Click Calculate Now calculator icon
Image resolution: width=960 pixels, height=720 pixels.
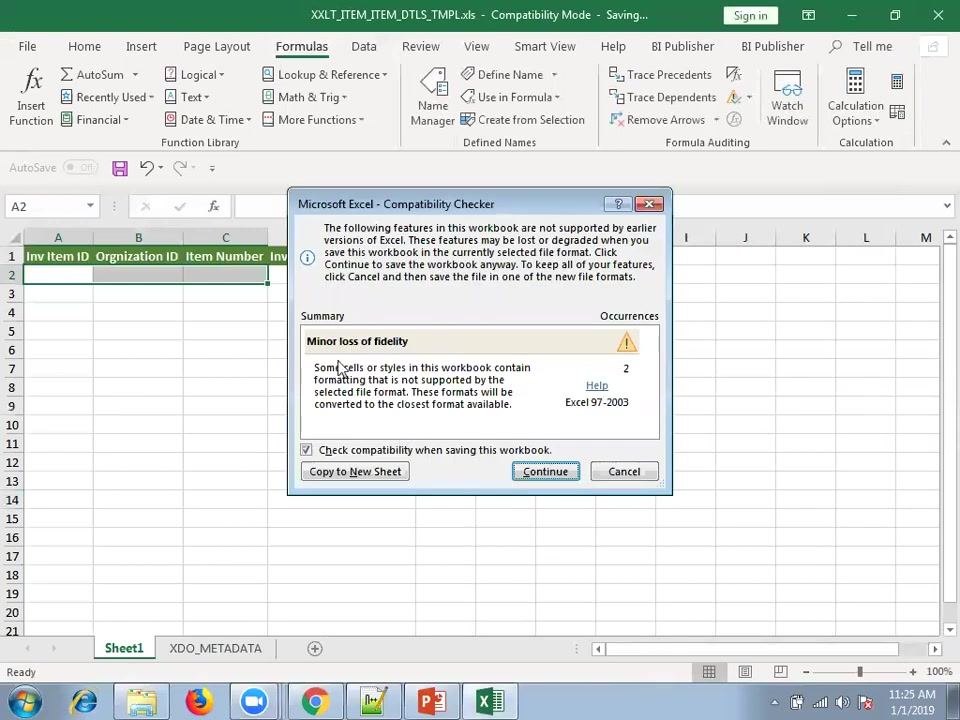897,81
